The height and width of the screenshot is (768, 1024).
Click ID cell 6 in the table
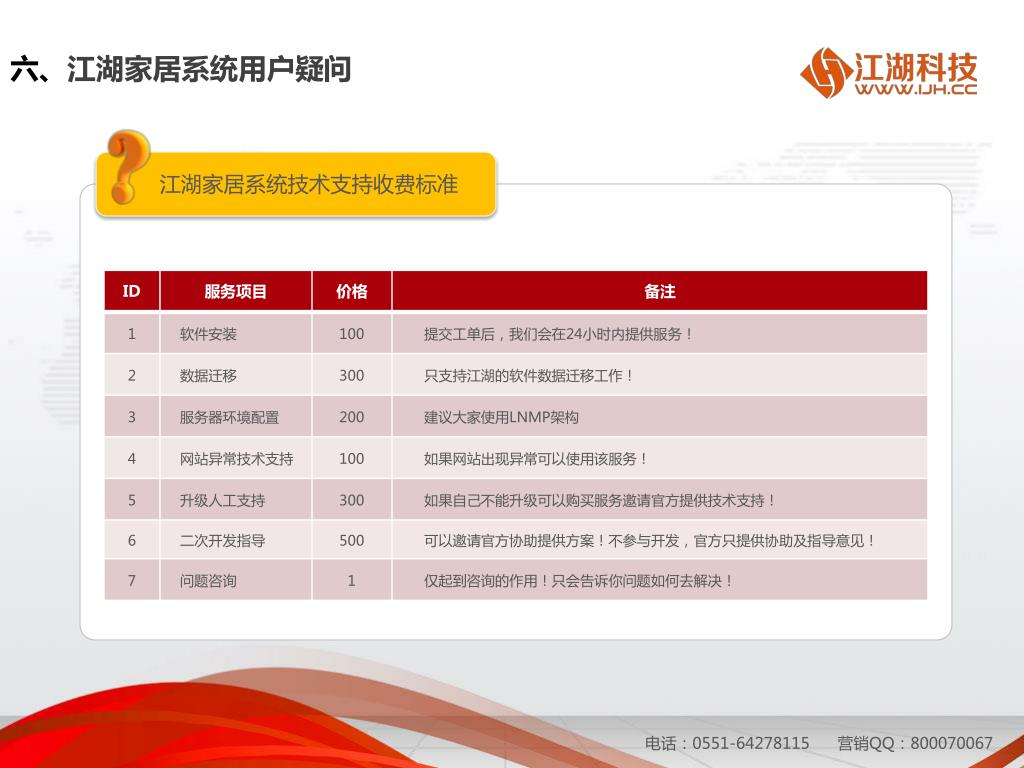[131, 541]
